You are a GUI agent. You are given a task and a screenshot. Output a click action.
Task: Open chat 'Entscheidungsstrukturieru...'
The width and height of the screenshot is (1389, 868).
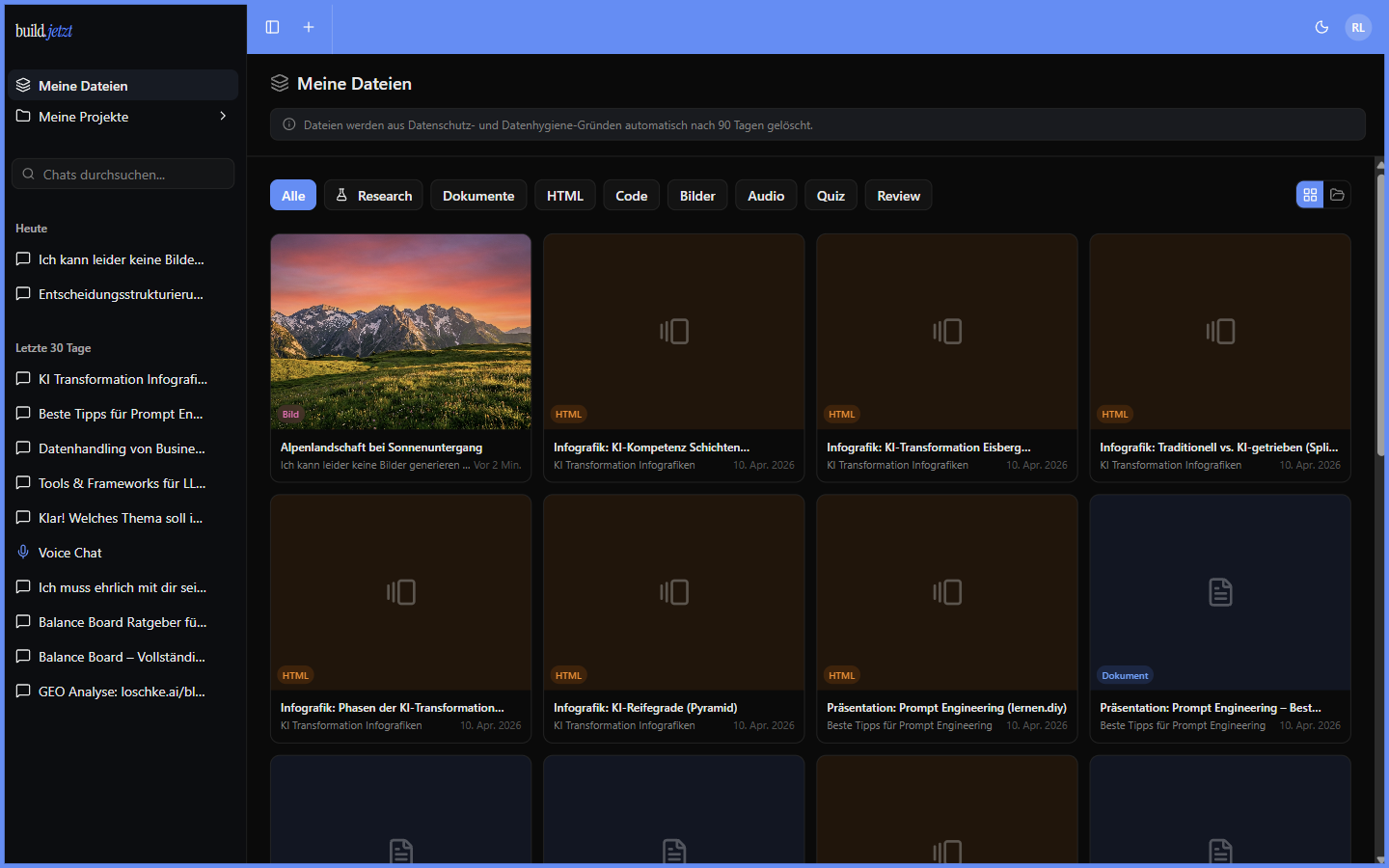[123, 294]
